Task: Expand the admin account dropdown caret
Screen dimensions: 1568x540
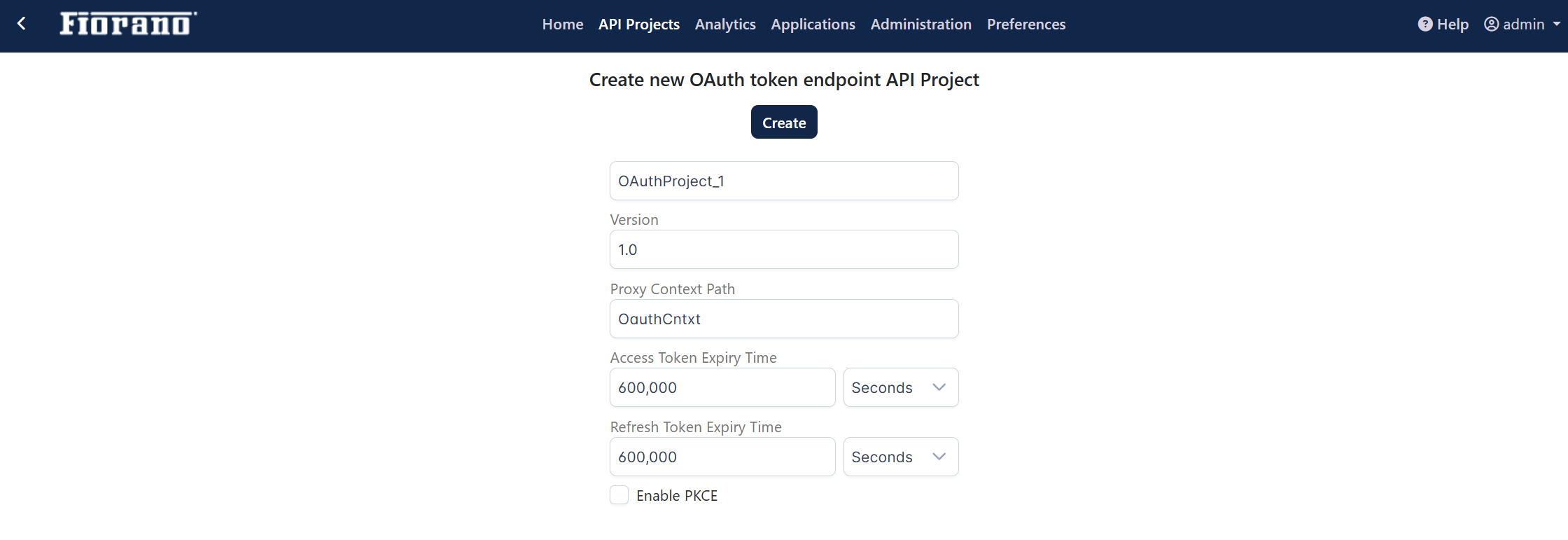Action: click(x=1556, y=25)
